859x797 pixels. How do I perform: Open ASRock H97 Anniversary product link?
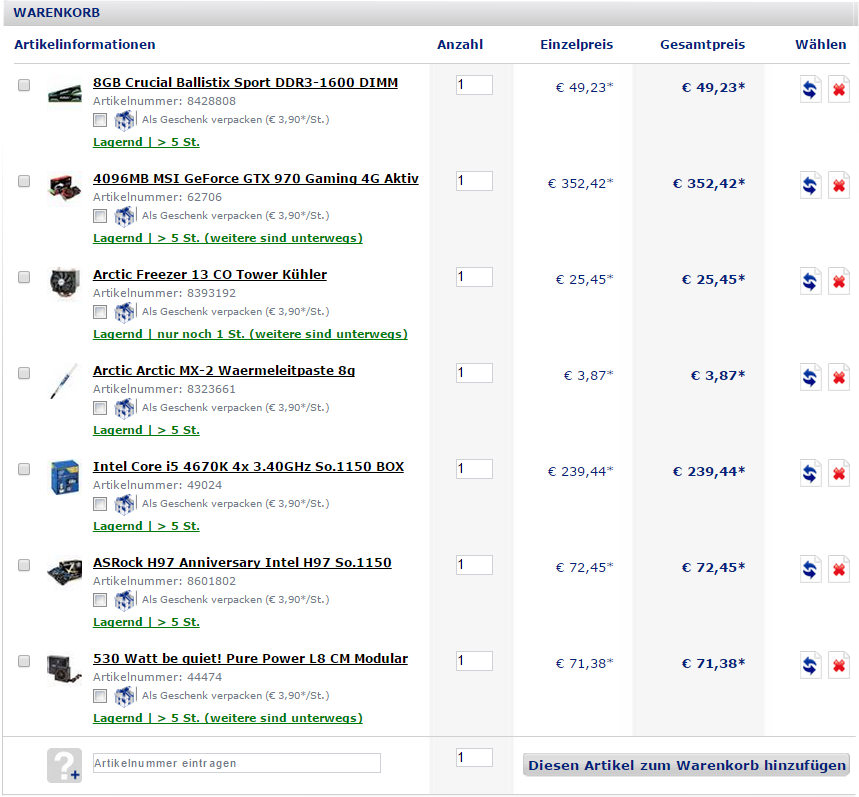pos(242,563)
